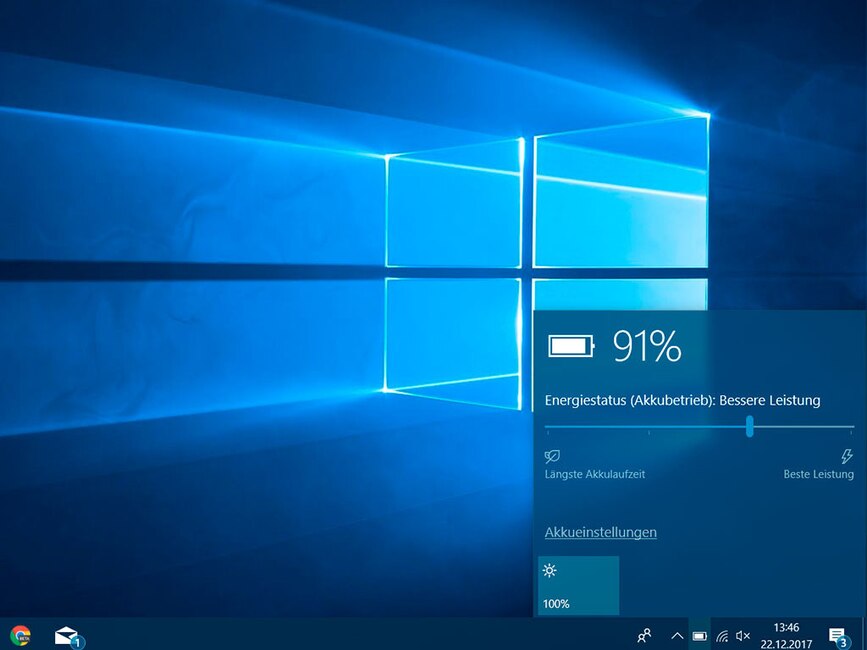This screenshot has height=650, width=867.
Task: Open the Akkueinstellungen link
Action: 600,532
